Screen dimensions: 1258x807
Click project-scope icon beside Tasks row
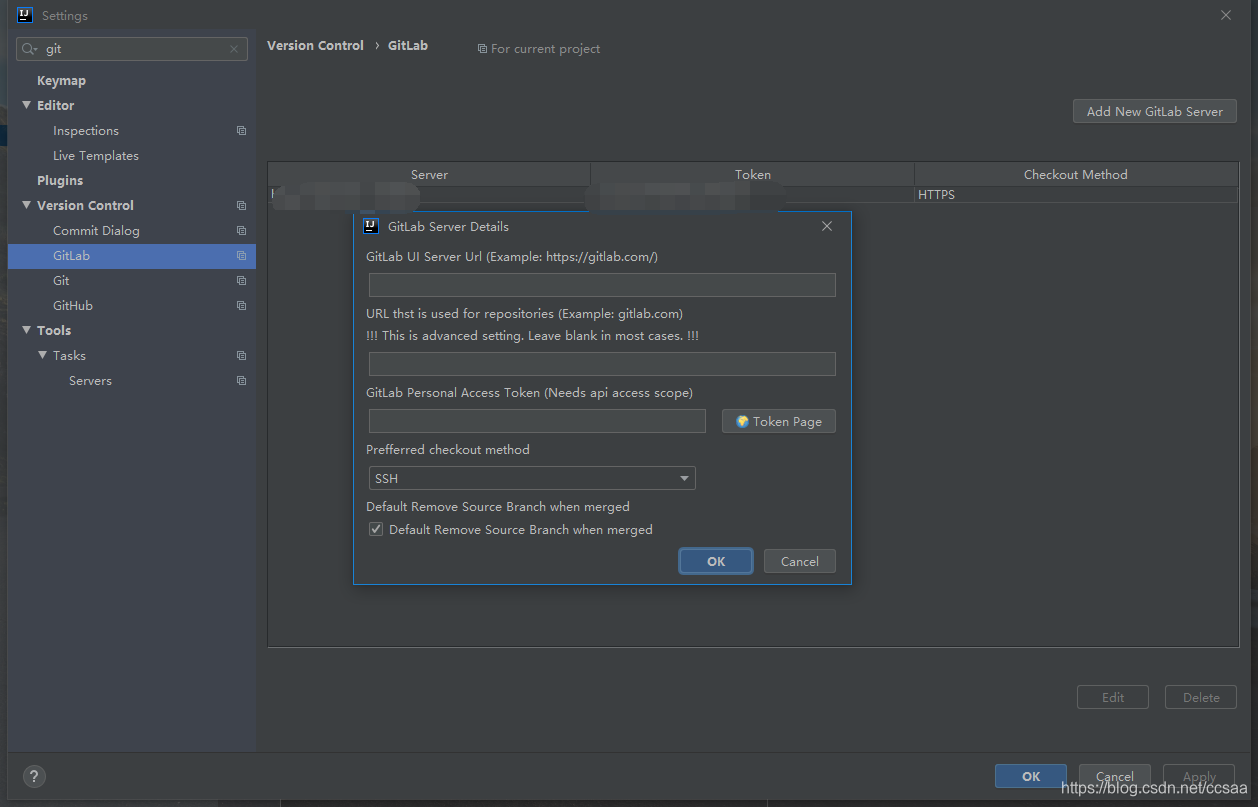click(241, 356)
